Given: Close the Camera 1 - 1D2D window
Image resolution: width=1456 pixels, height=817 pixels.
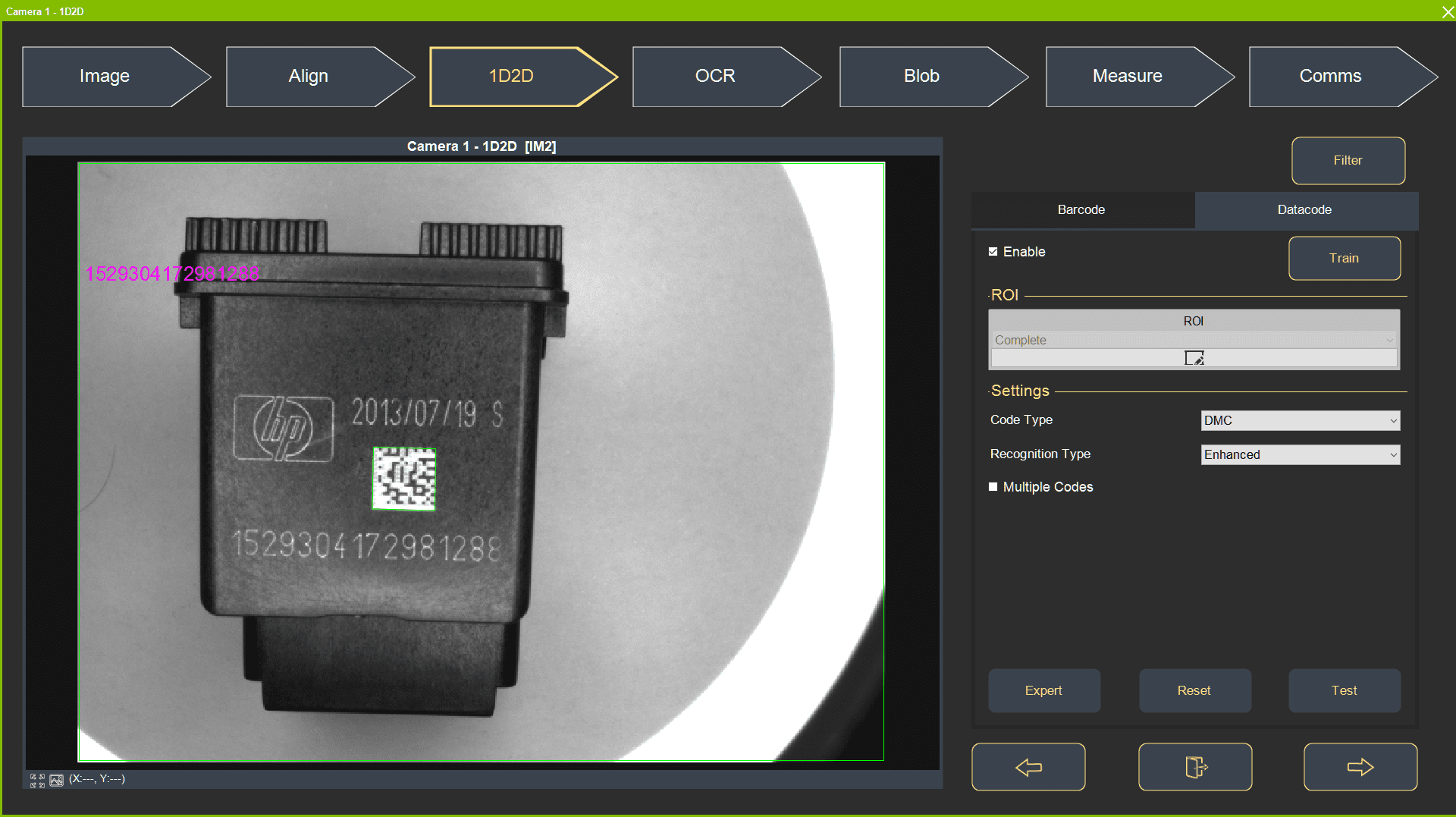Looking at the screenshot, I should pyautogui.click(x=1447, y=11).
